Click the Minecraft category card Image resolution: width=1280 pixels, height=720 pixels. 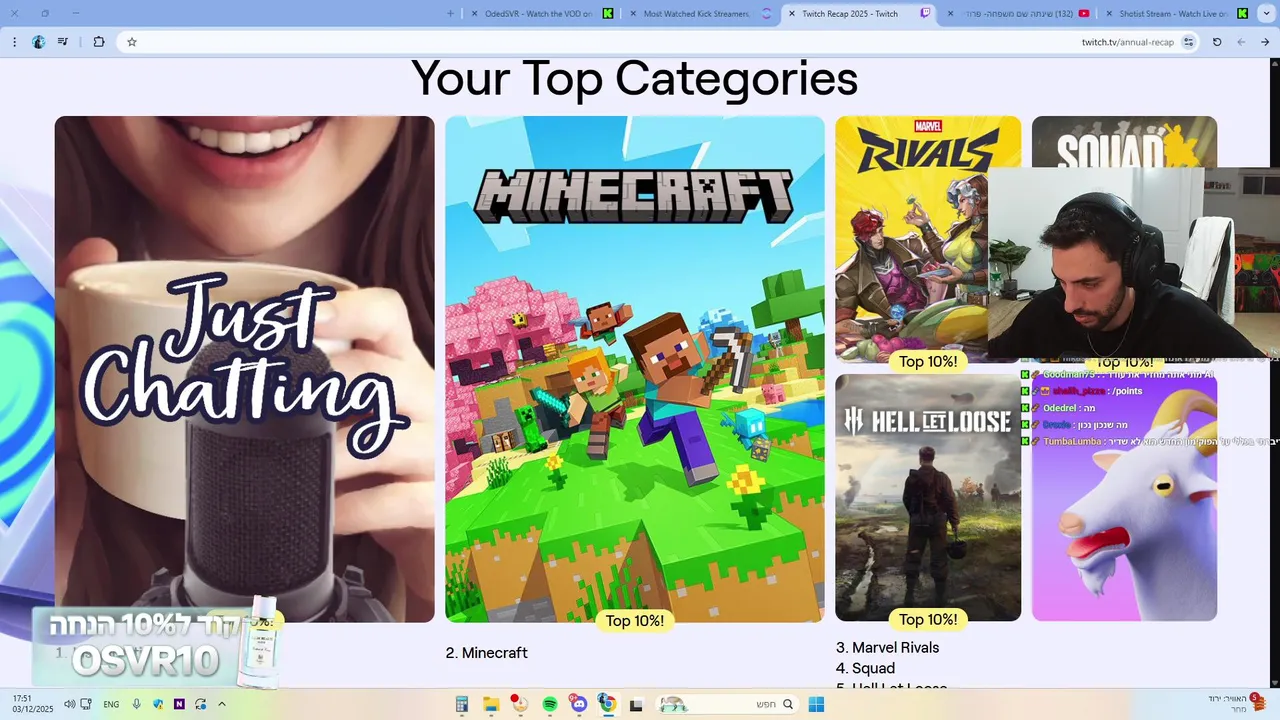pos(635,369)
